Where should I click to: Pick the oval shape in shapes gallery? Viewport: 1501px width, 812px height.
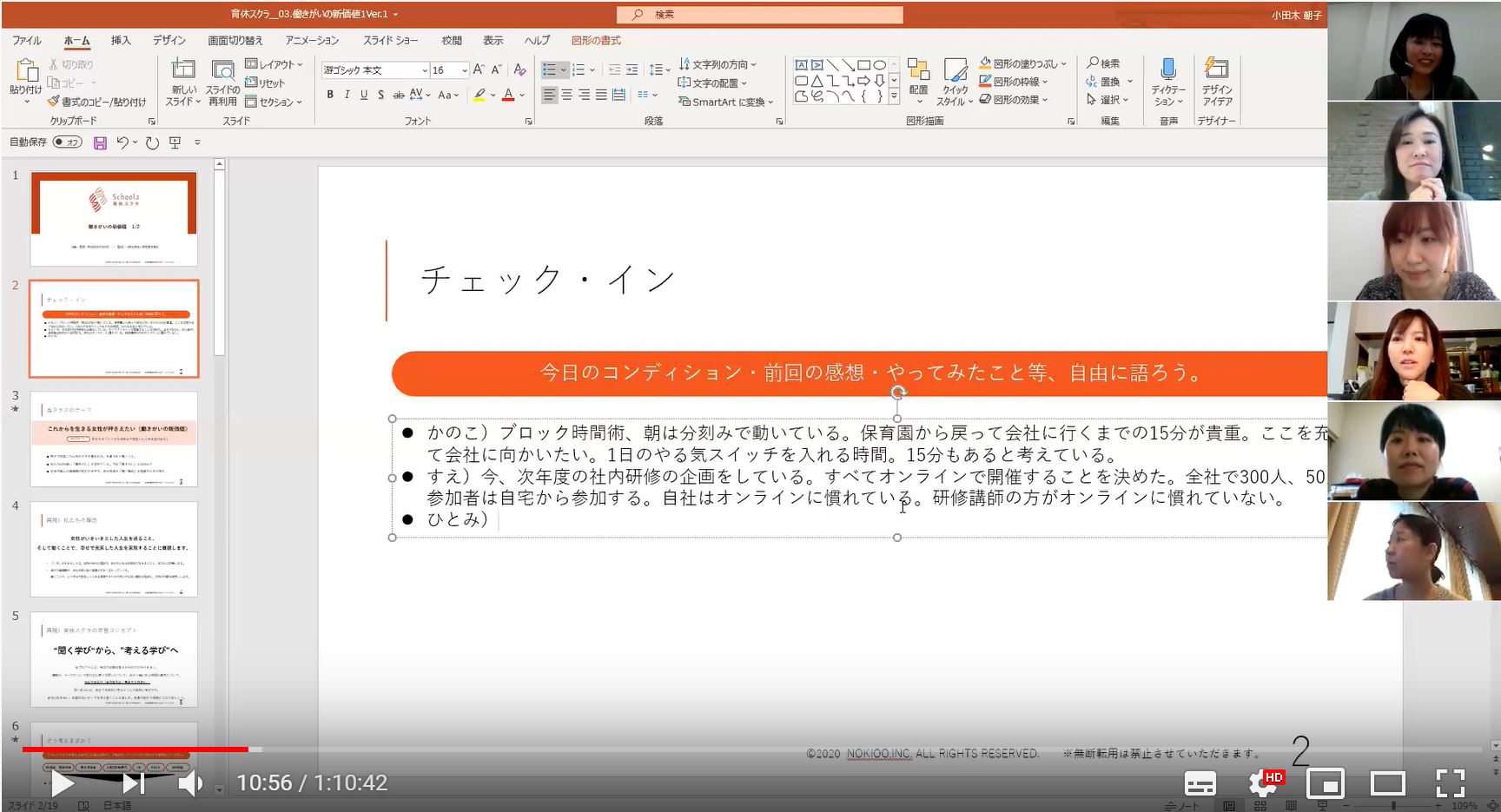[880, 65]
